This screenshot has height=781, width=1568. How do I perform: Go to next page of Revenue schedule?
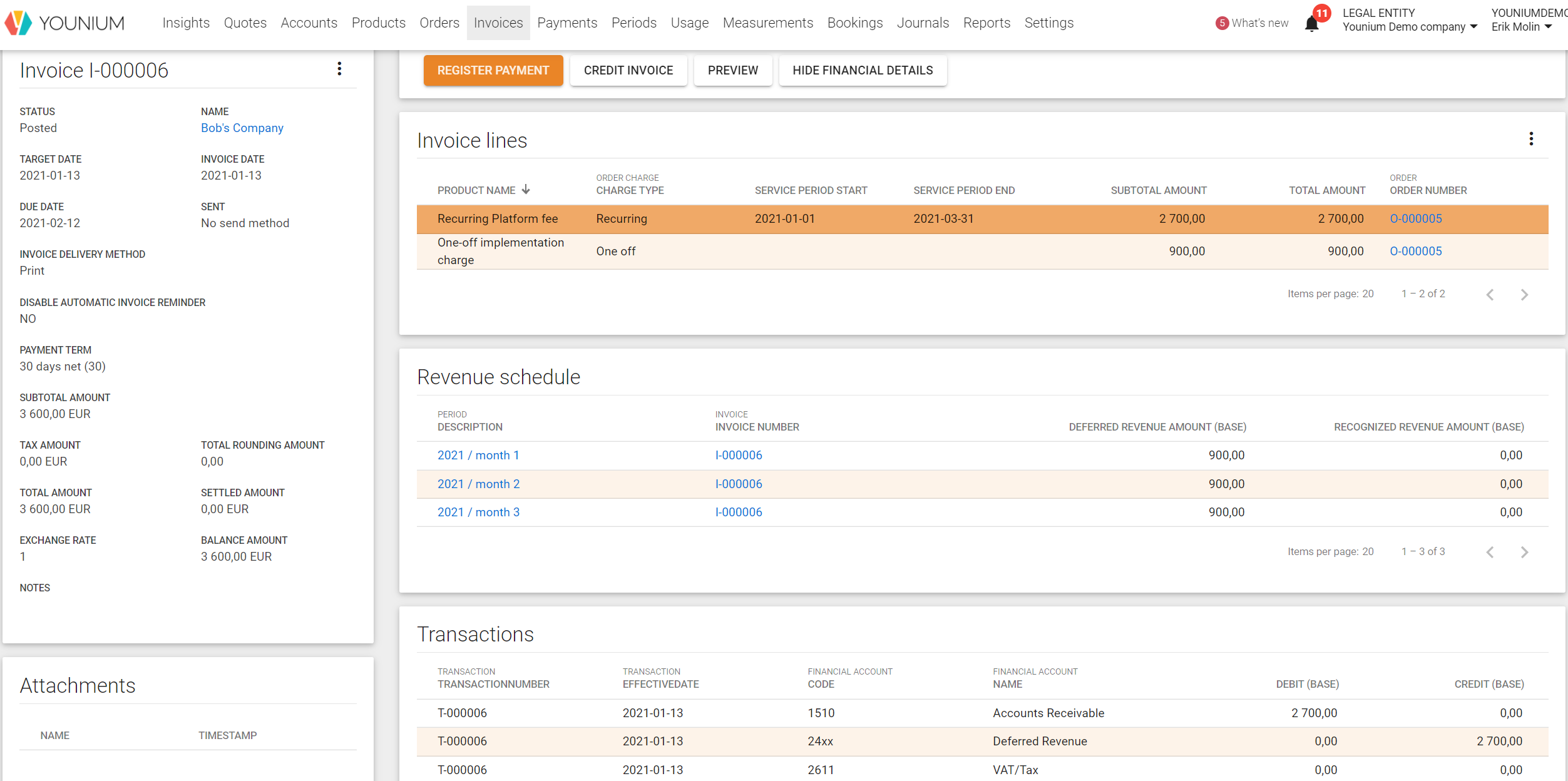[1524, 552]
